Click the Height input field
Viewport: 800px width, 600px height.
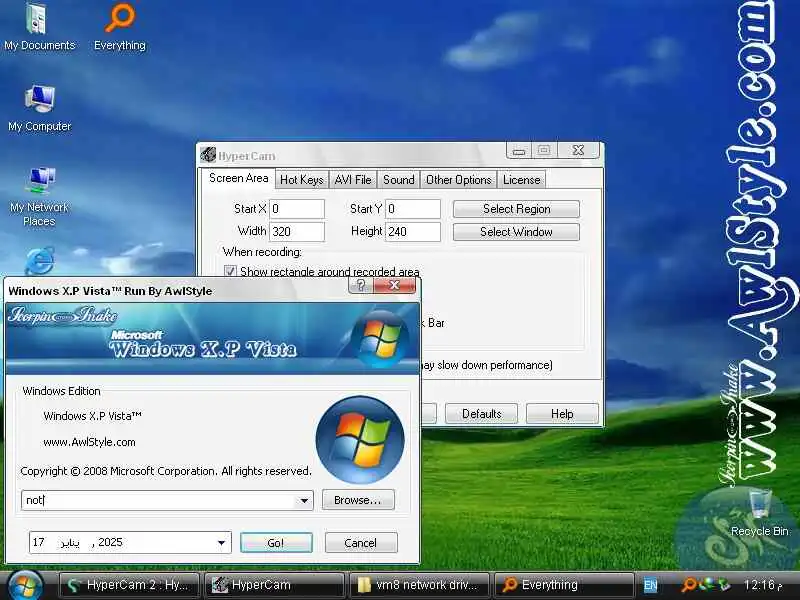[x=413, y=232]
